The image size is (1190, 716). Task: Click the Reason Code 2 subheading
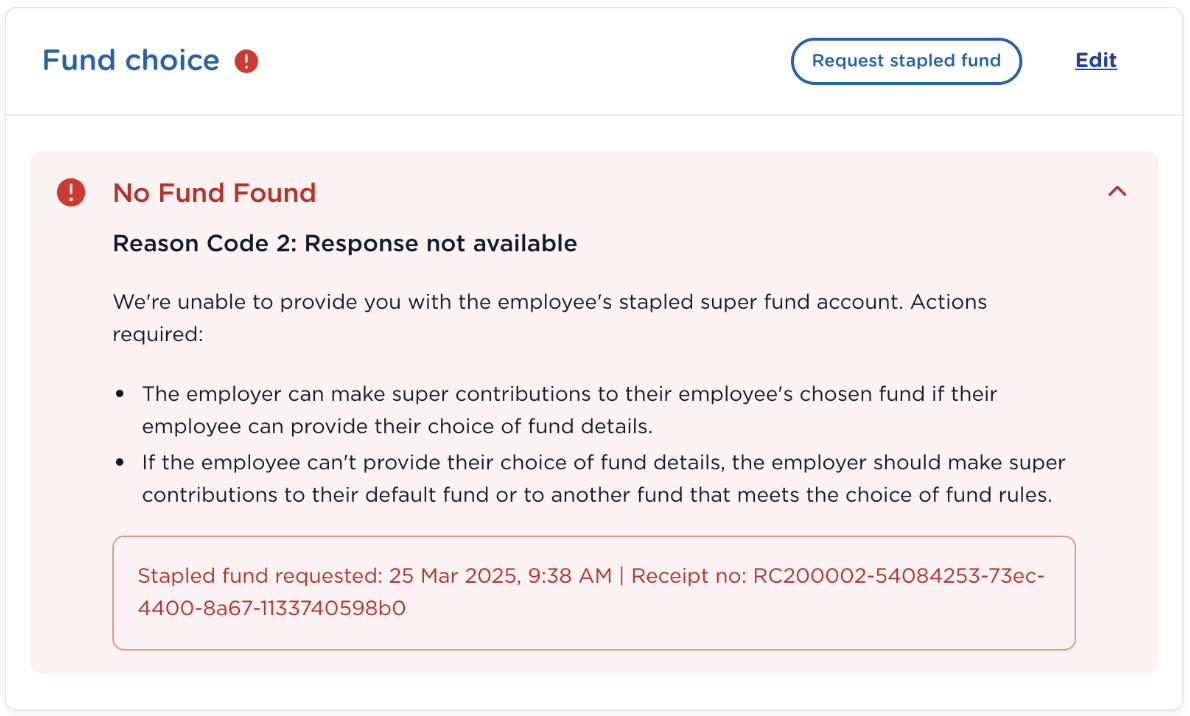coord(344,243)
